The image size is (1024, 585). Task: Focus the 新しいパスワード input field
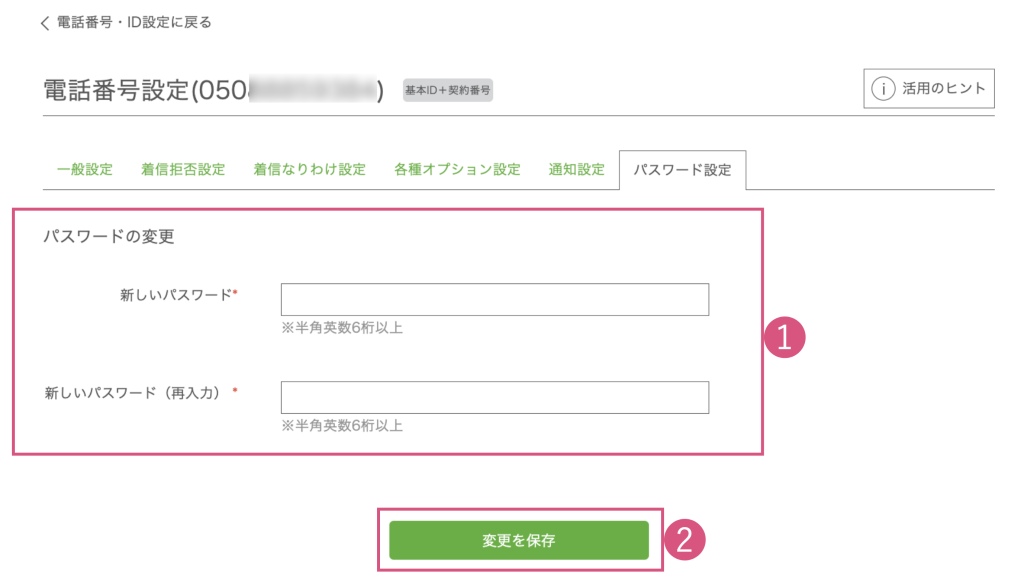495,299
